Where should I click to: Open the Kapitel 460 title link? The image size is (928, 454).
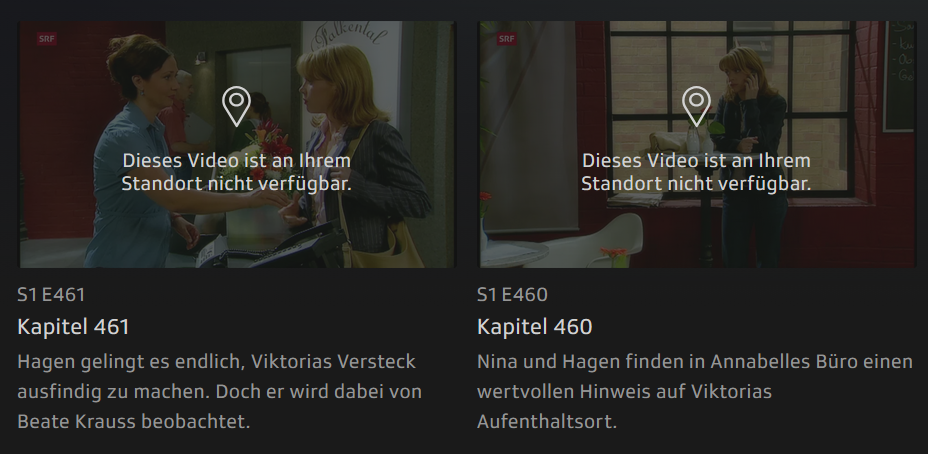click(x=534, y=327)
